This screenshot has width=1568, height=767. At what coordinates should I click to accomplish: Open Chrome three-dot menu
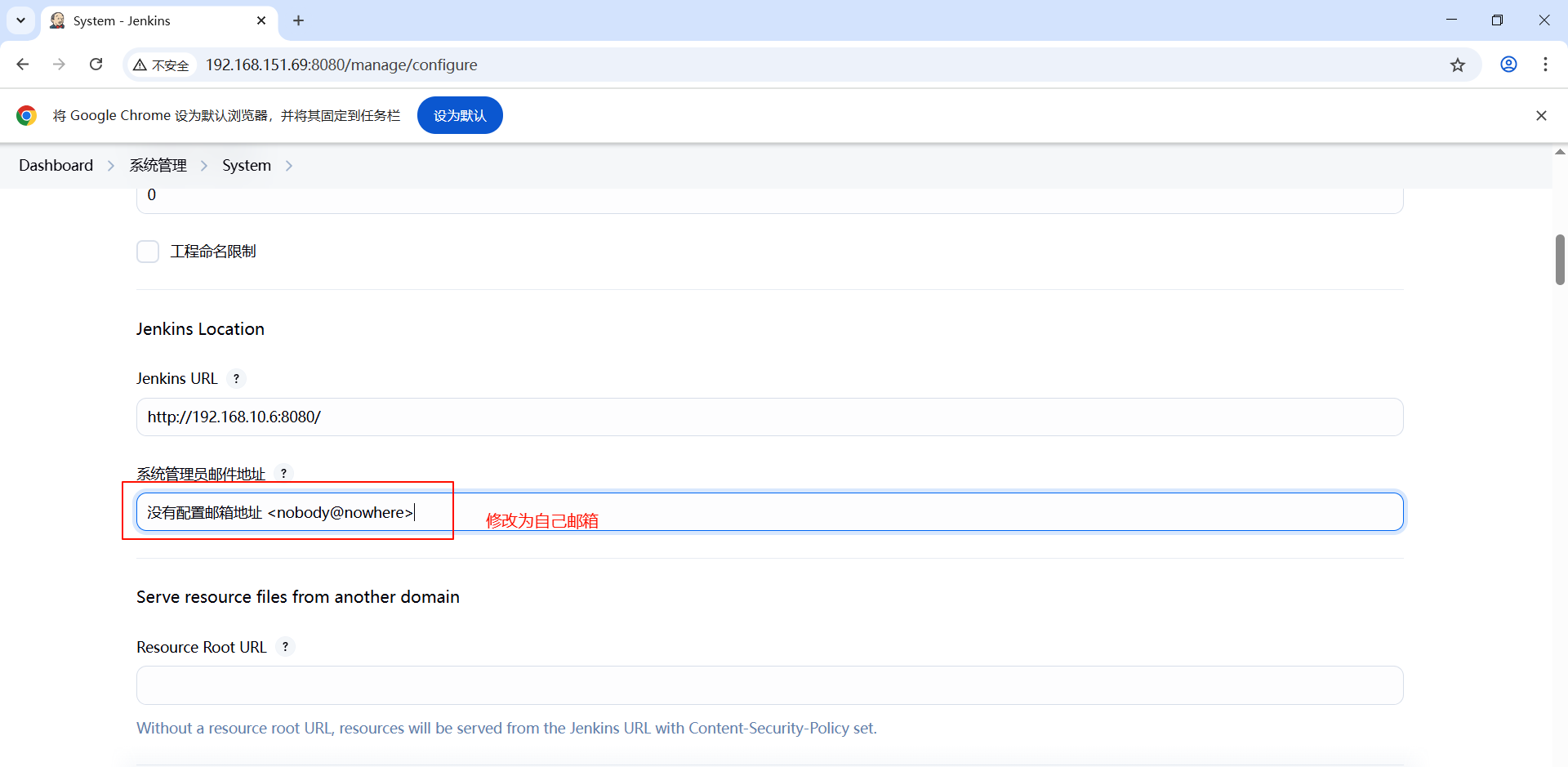click(1545, 65)
